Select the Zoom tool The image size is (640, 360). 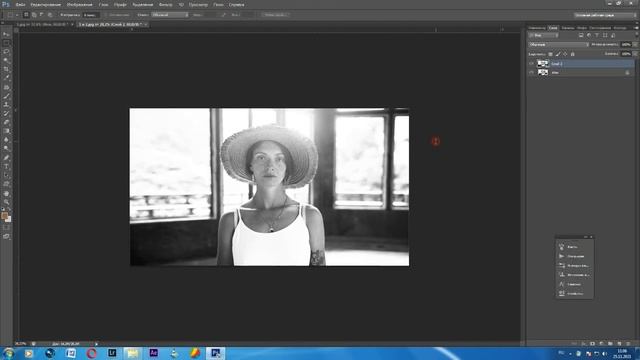point(6,202)
